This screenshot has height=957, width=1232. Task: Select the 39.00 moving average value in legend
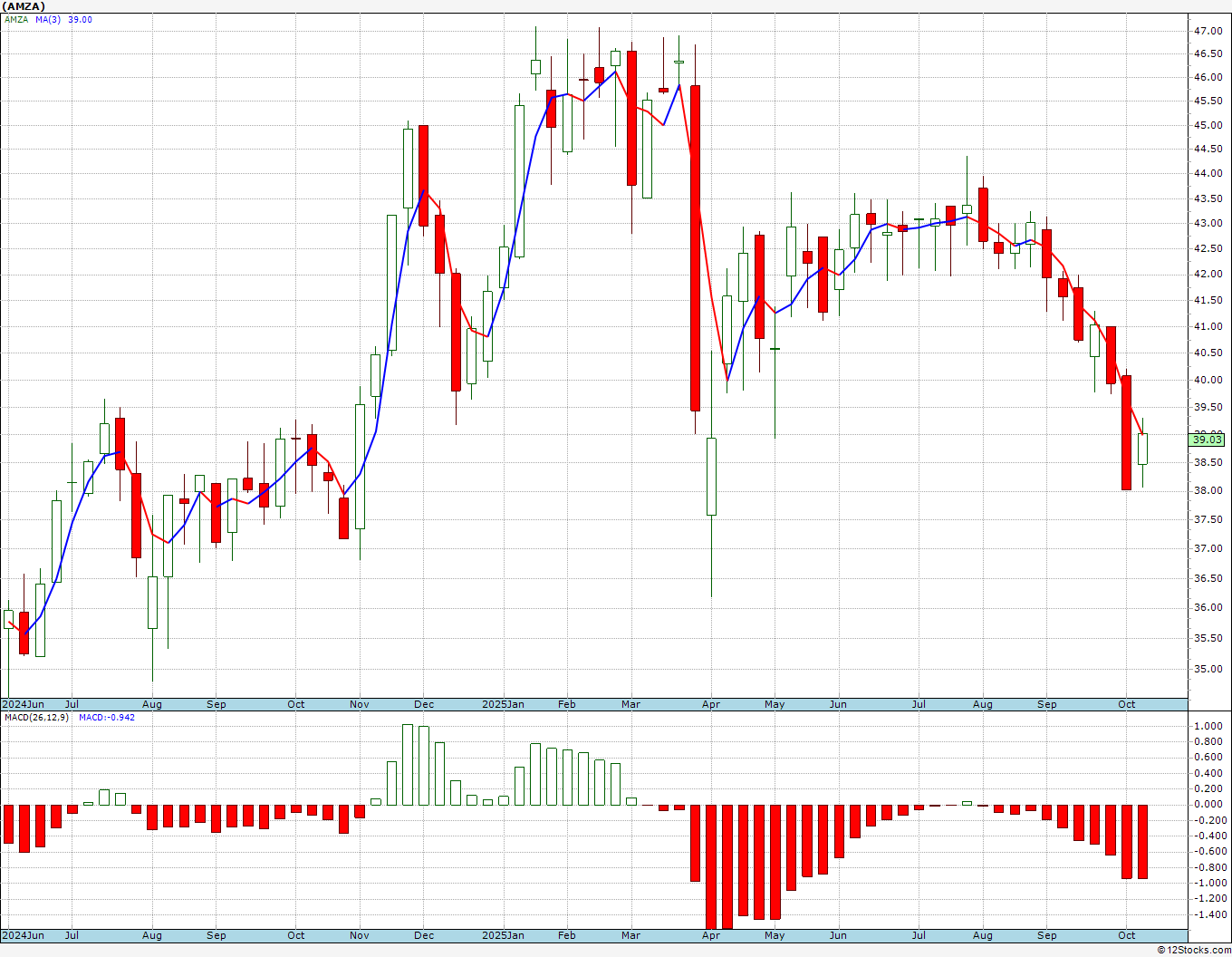click(80, 19)
